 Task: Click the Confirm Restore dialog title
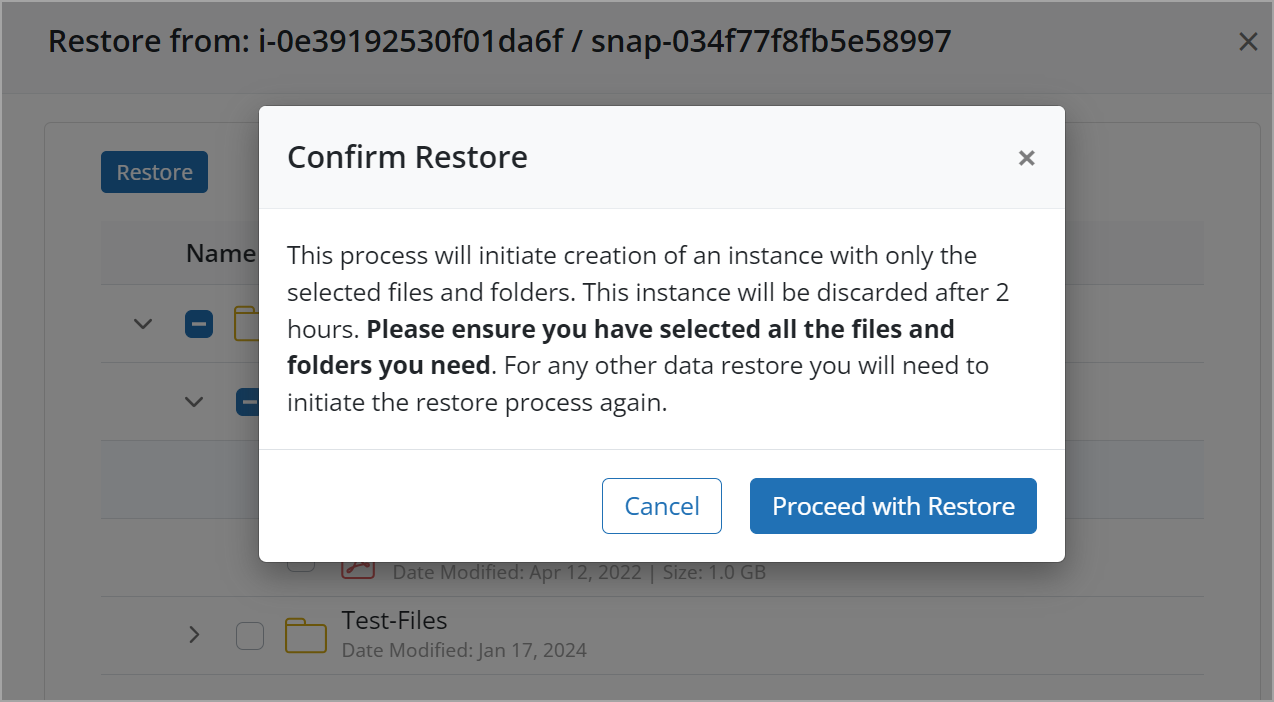coord(407,157)
